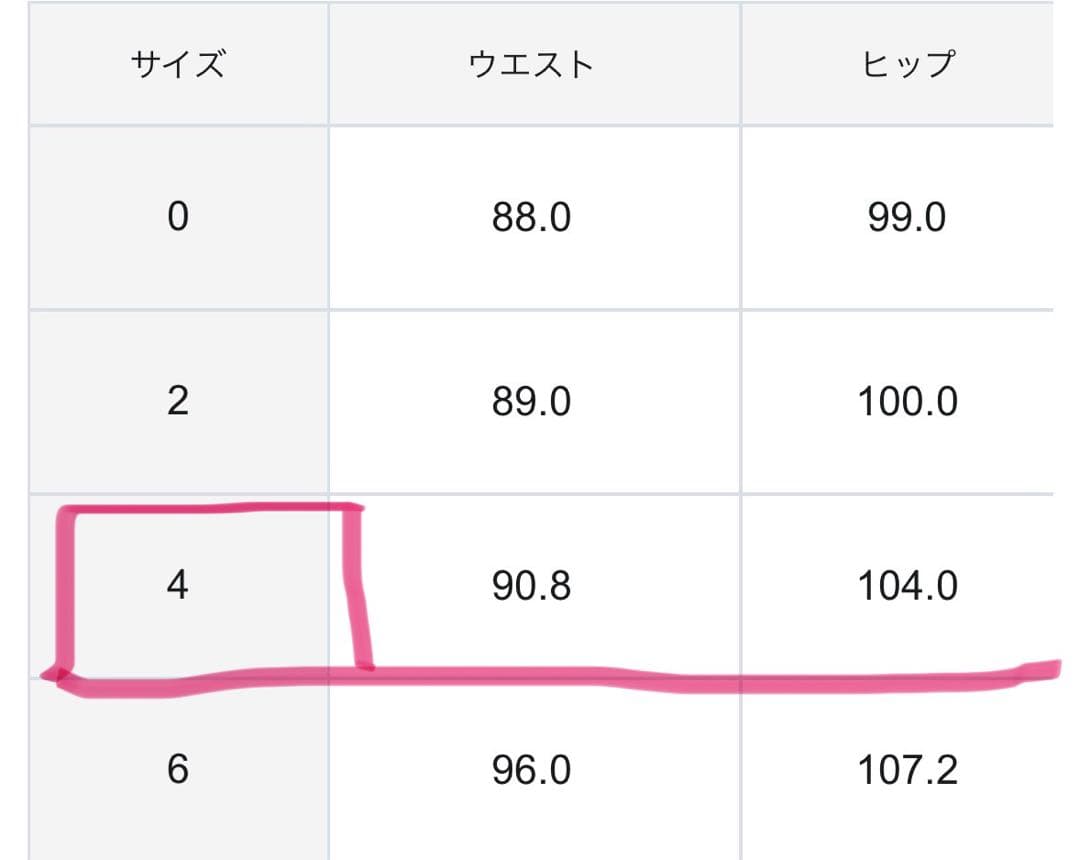Click the ヒップ column header
Screen dimensions: 1080x860
click(x=907, y=65)
